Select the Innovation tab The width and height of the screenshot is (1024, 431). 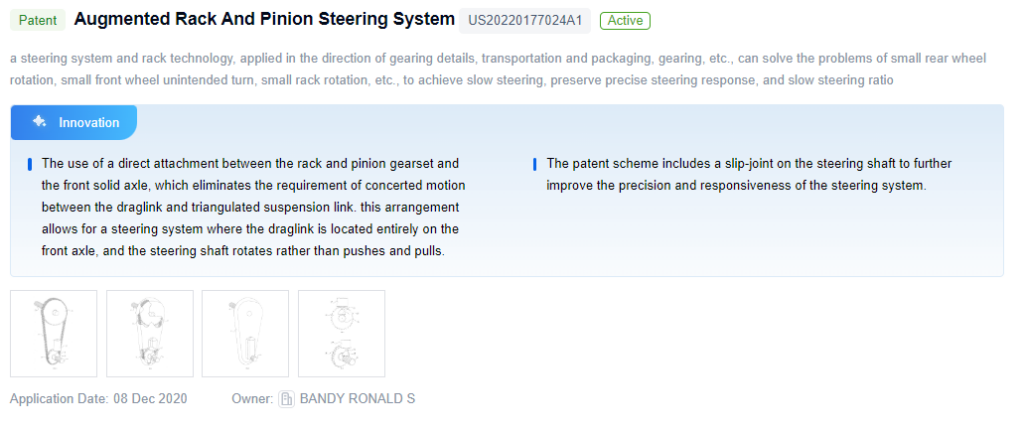[x=74, y=122]
